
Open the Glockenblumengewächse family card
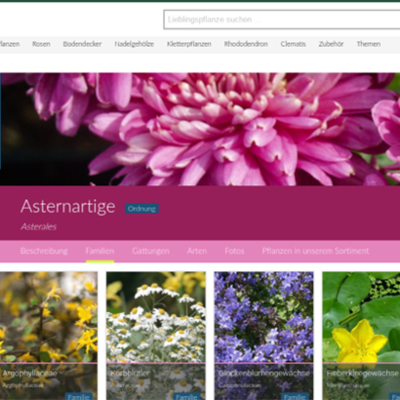(264, 336)
